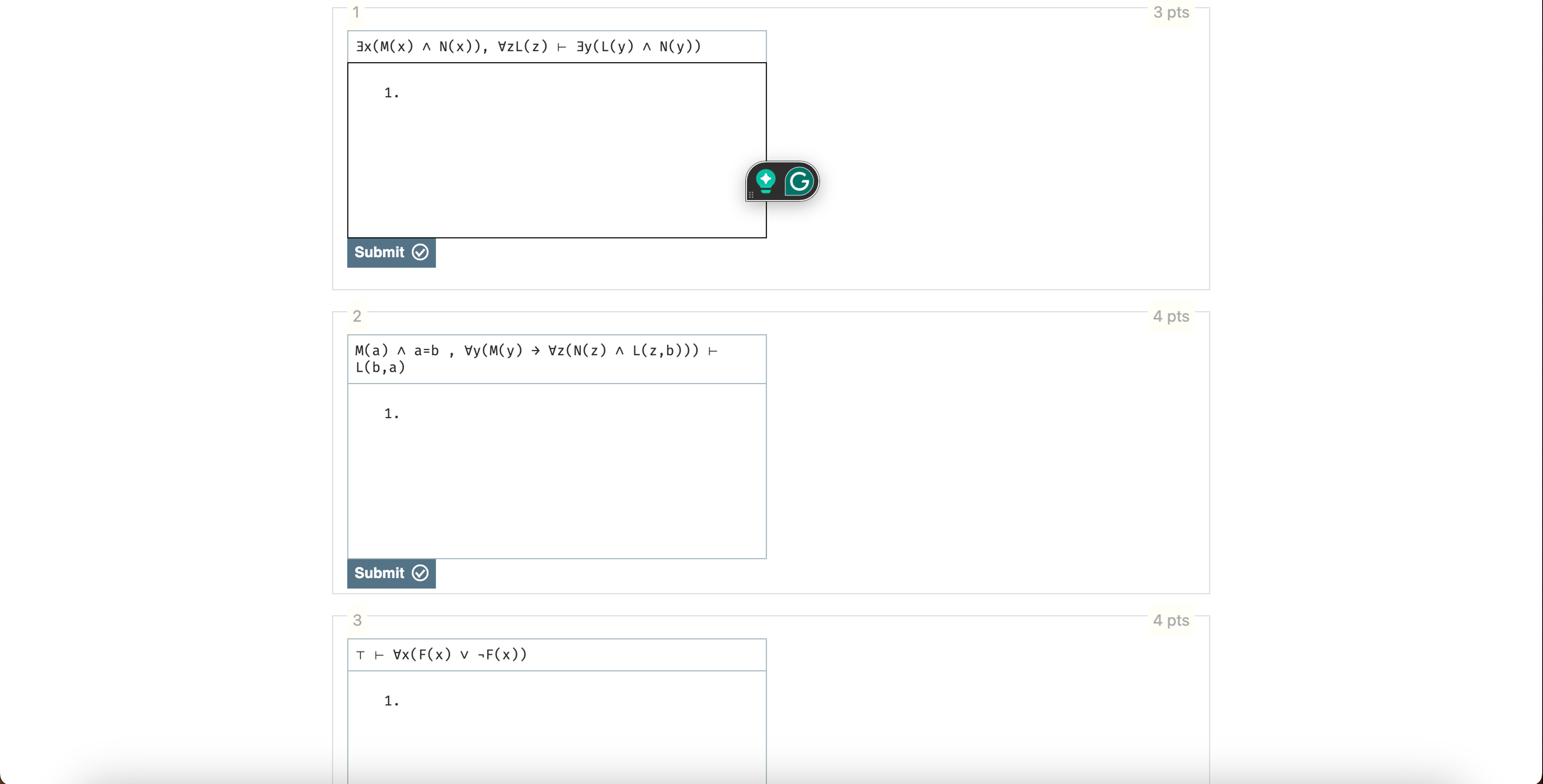Image resolution: width=1543 pixels, height=784 pixels.
Task: Click the problem 1 number label
Action: click(x=356, y=12)
